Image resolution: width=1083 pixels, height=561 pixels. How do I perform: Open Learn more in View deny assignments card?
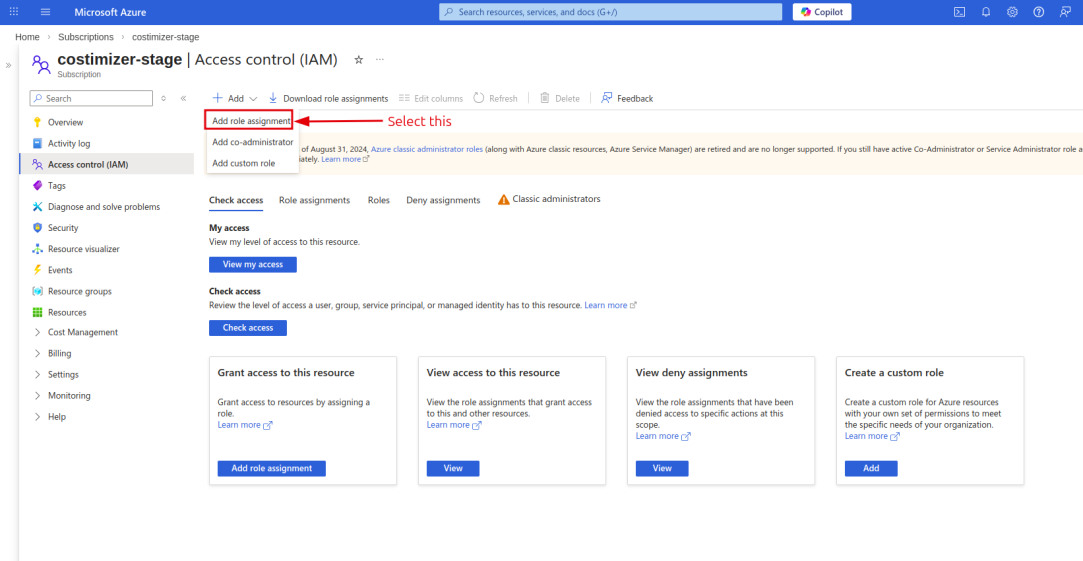663,436
